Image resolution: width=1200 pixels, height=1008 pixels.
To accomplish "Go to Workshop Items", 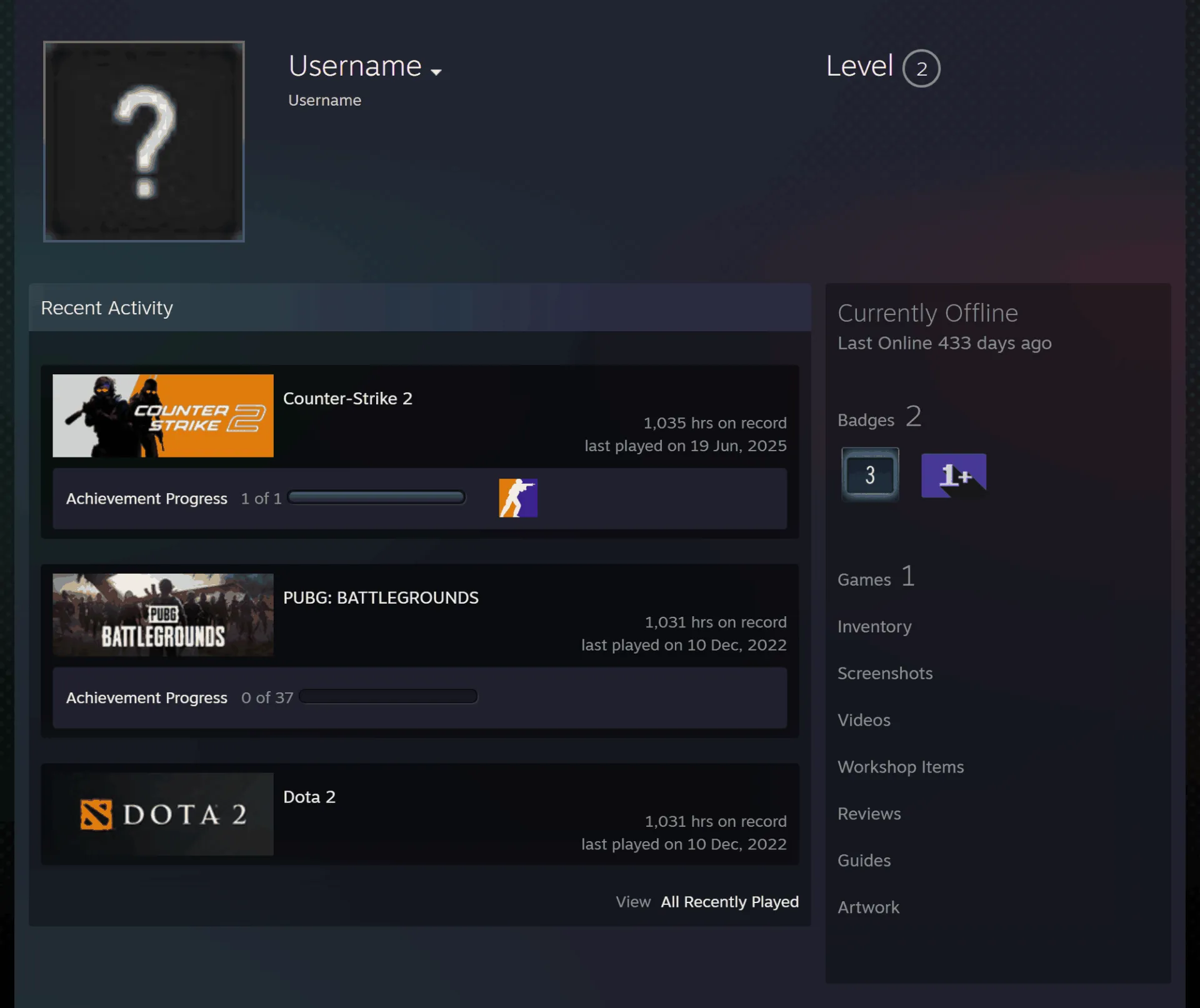I will 901,767.
